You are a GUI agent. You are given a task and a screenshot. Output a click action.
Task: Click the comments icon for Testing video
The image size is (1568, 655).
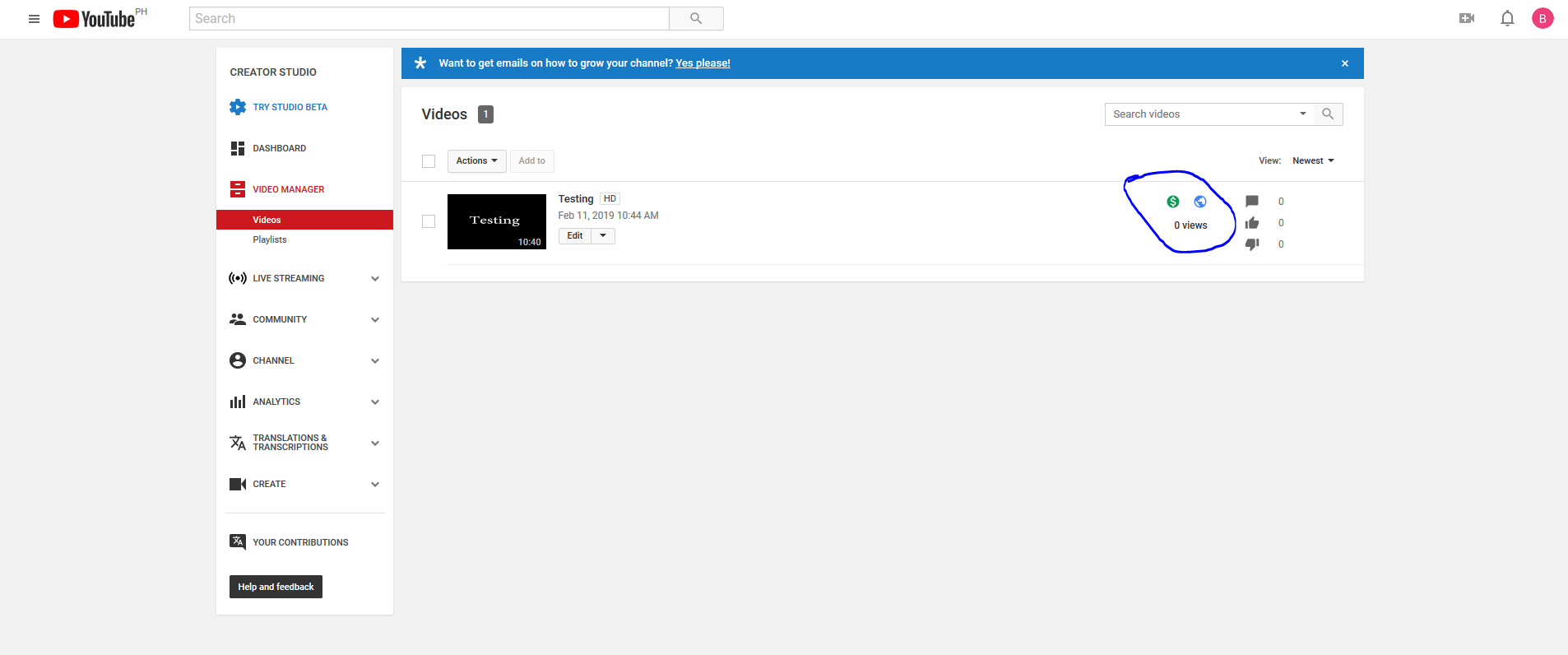[1252, 202]
